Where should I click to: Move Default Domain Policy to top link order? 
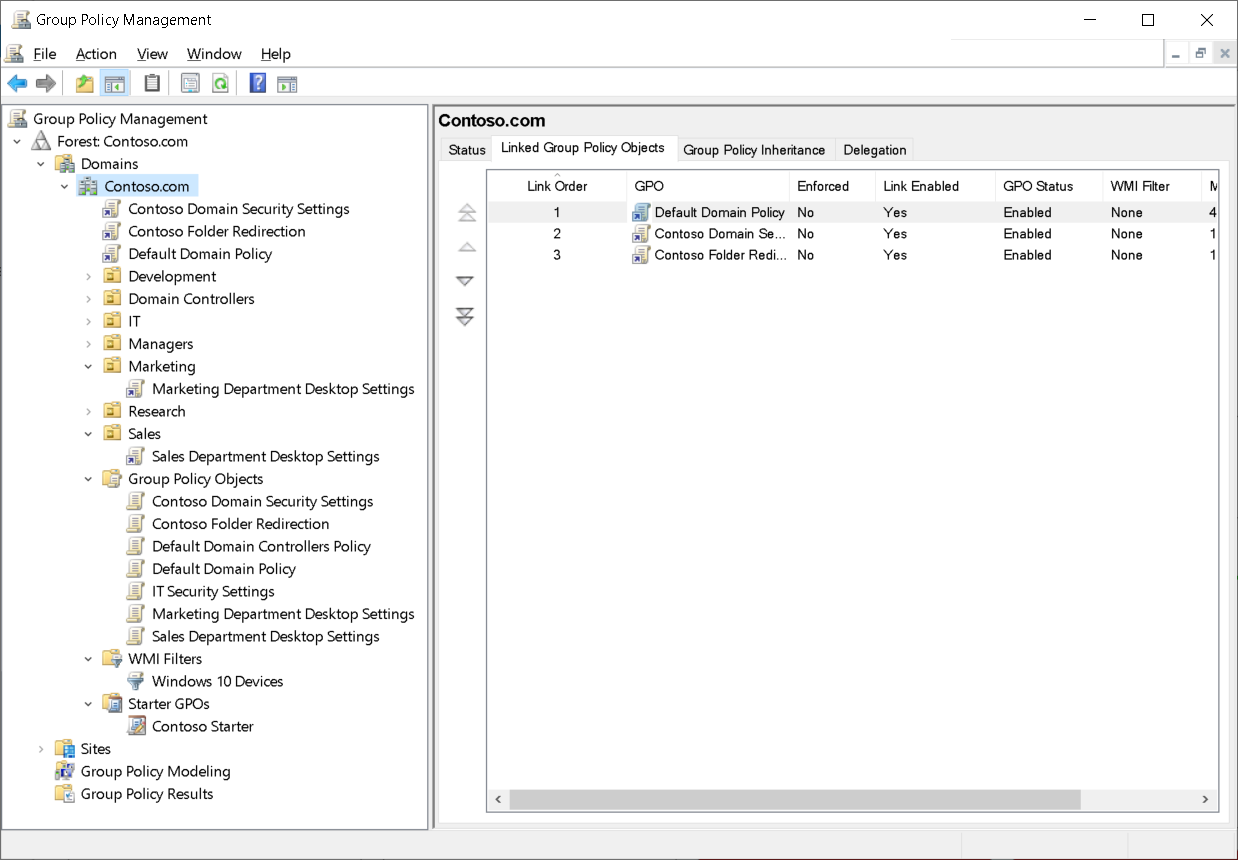tap(465, 212)
